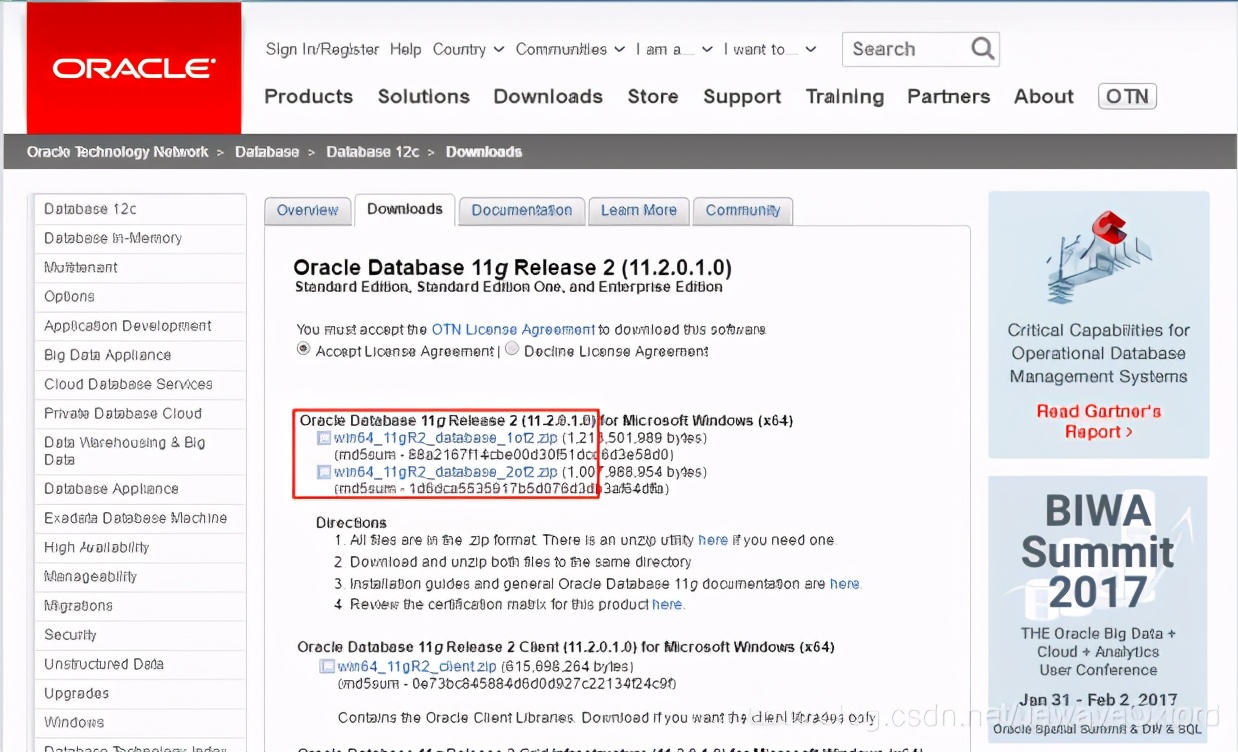Click the BIWA Summit 2017 banner
Viewport: 1238px width, 752px height.
point(1099,607)
